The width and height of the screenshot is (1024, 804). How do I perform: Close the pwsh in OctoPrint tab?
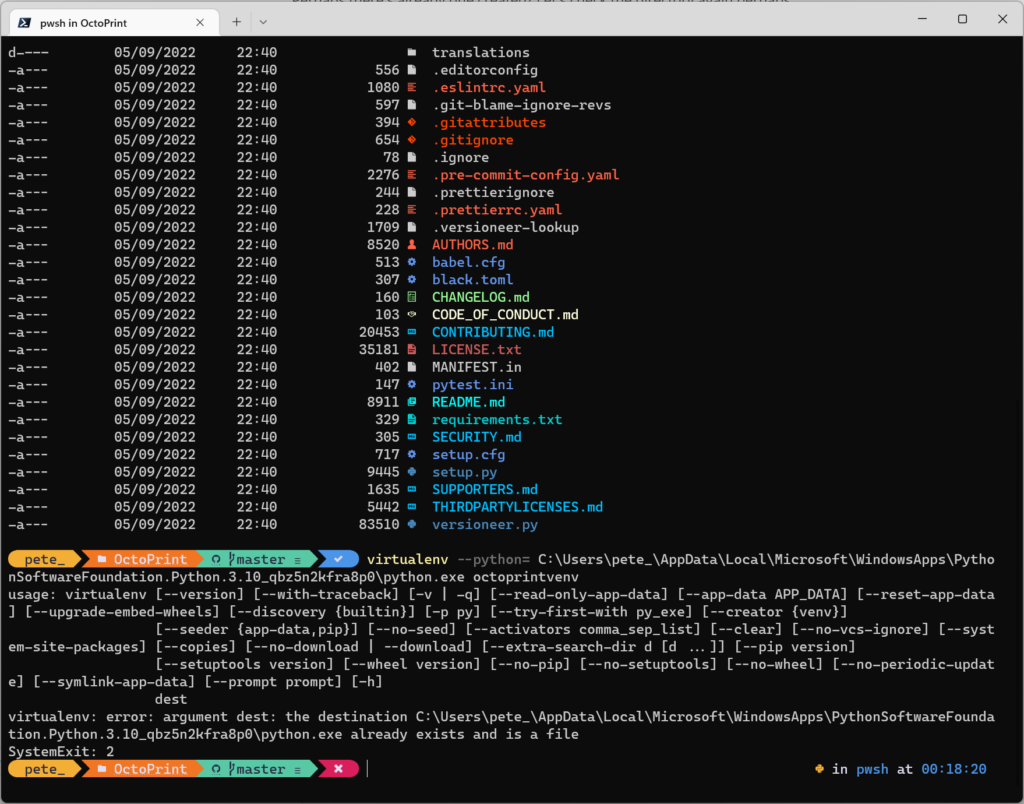click(x=200, y=23)
